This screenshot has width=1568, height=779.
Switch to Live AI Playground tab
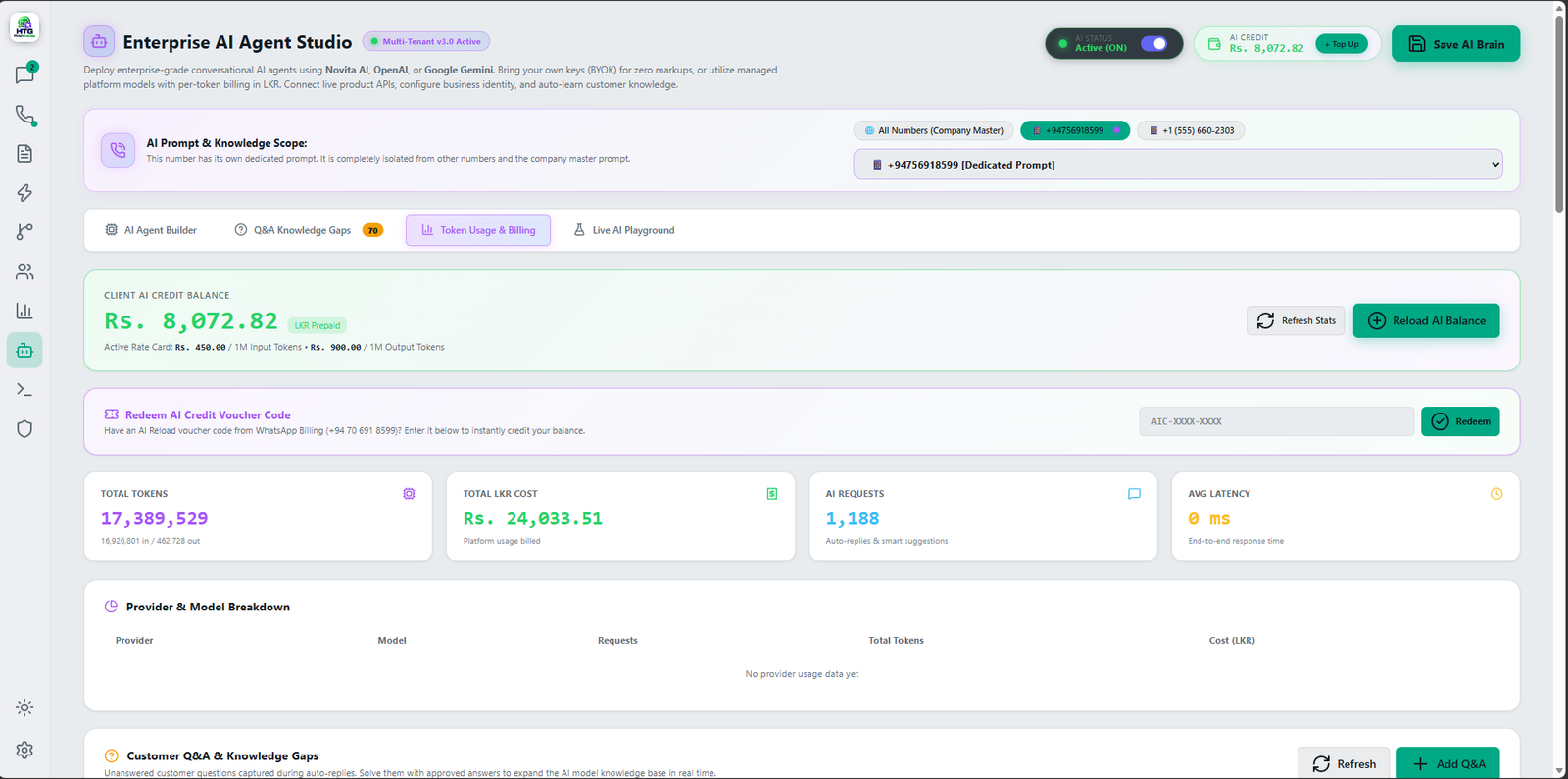pyautogui.click(x=624, y=230)
